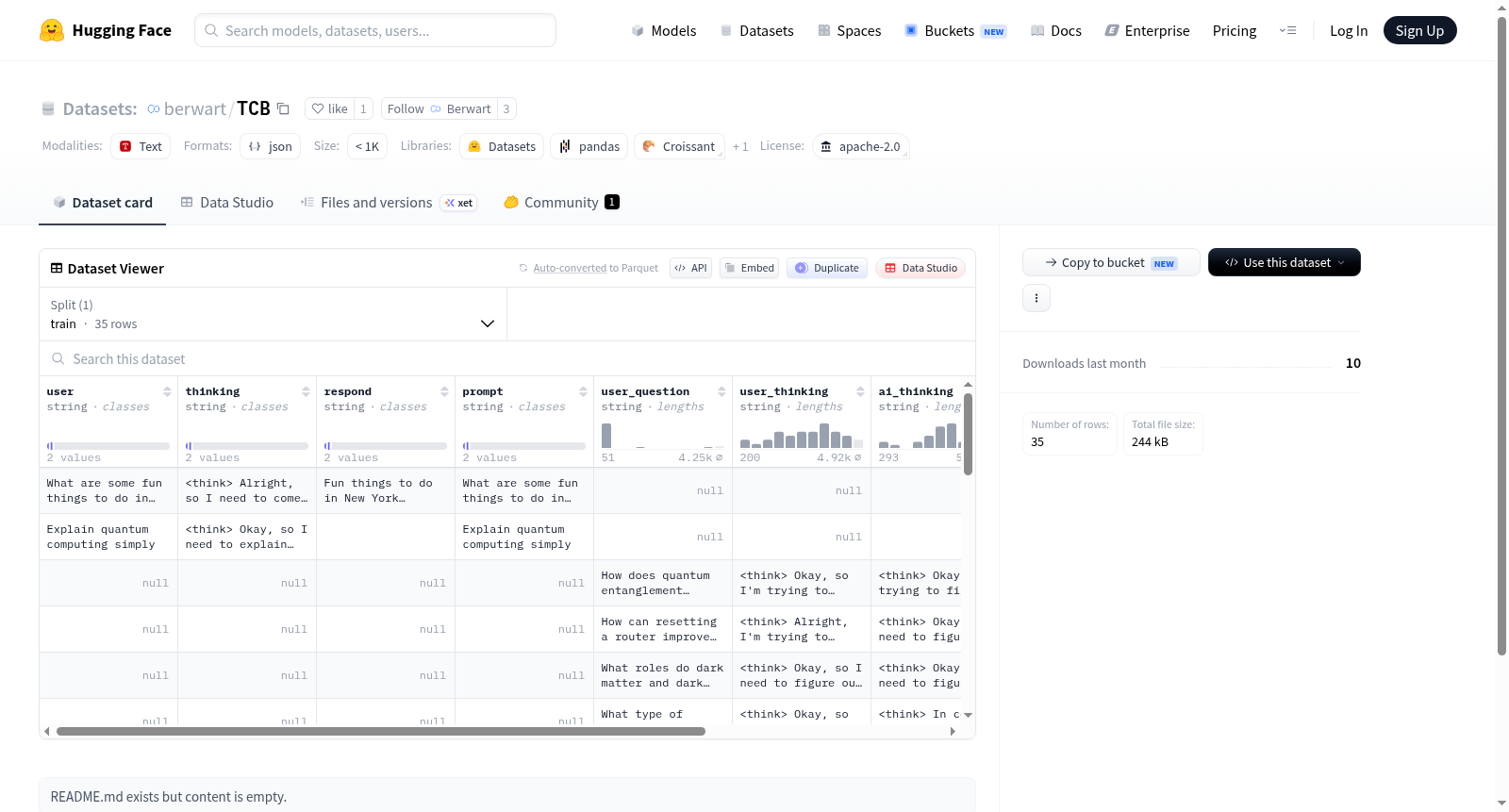The height and width of the screenshot is (812, 1509).
Task: Click the Dataset Viewer title
Action: [116, 269]
